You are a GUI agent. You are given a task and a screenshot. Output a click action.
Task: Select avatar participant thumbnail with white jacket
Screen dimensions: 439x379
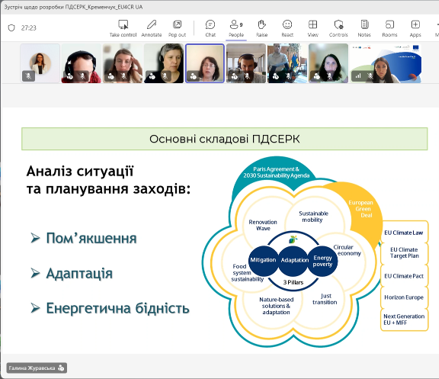pos(40,63)
